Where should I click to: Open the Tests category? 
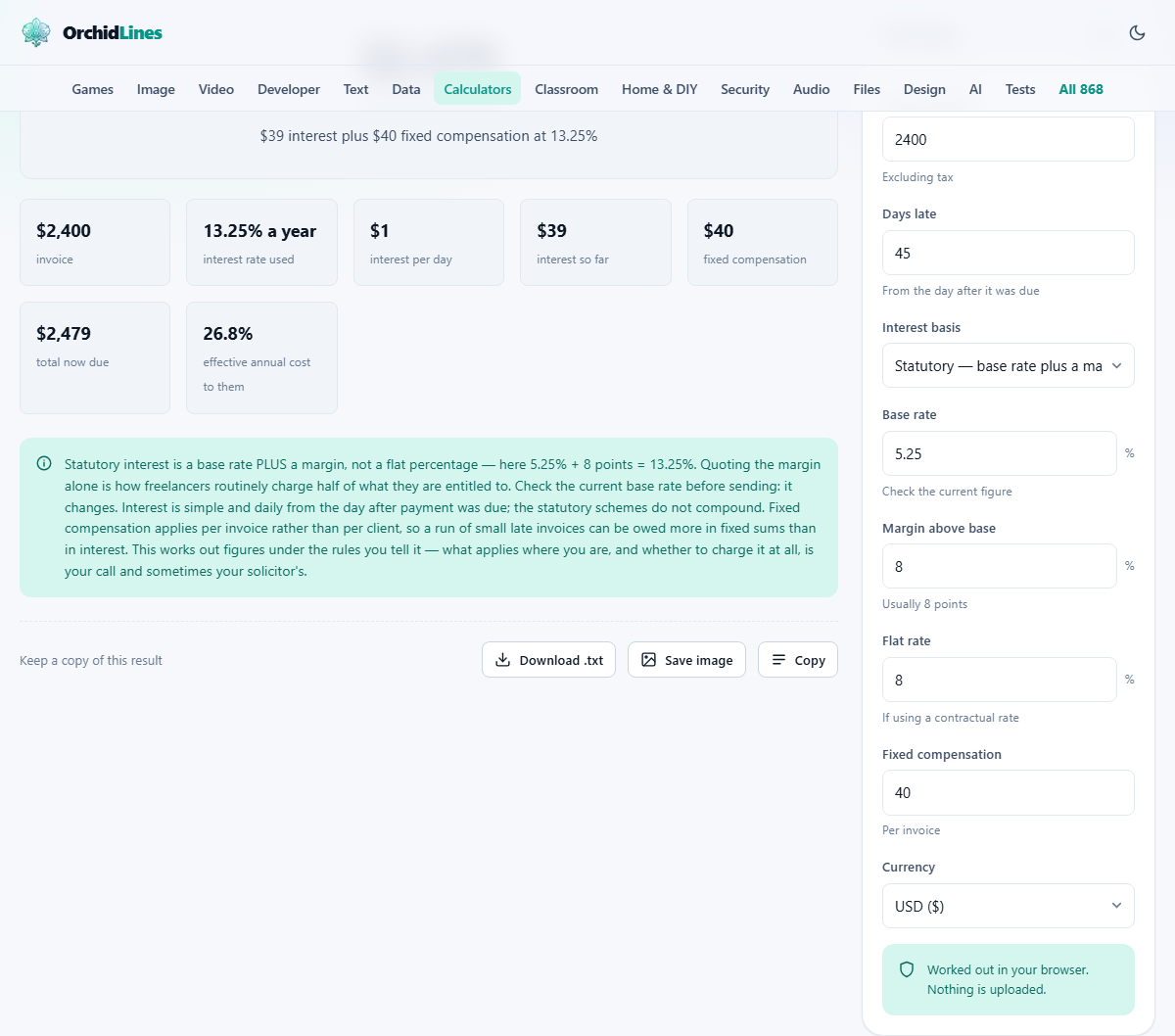pyautogui.click(x=1020, y=89)
